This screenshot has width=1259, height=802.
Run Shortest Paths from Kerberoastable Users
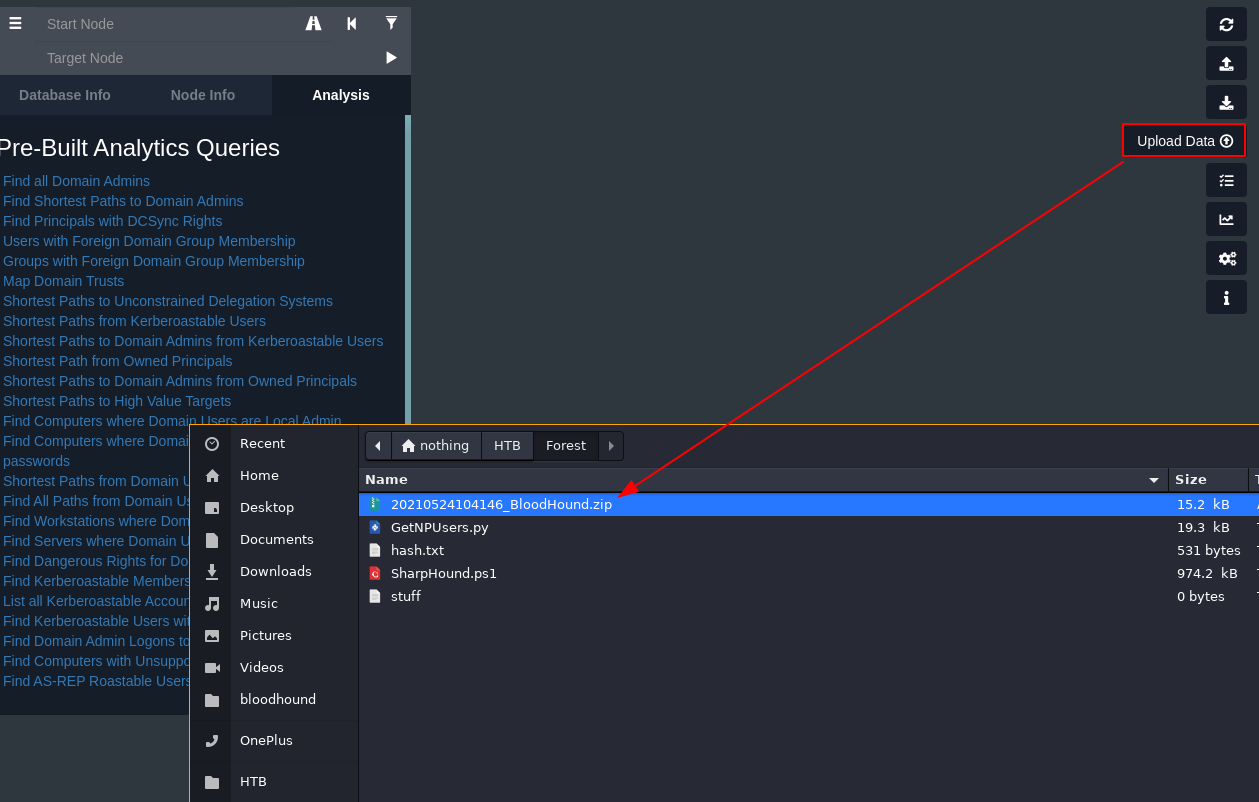click(x=134, y=321)
